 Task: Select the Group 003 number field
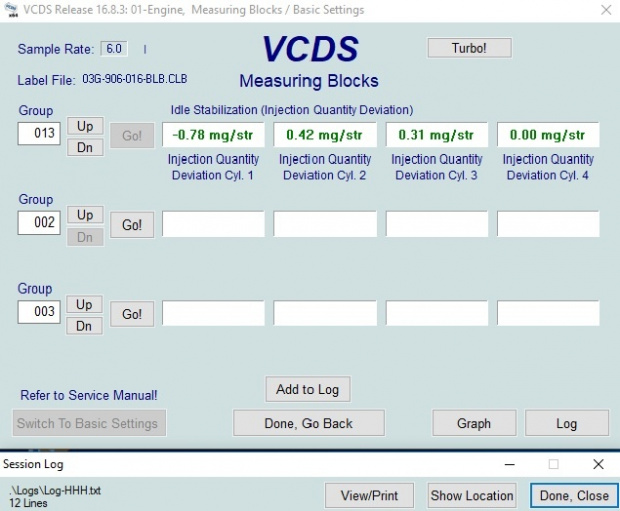coord(39,312)
